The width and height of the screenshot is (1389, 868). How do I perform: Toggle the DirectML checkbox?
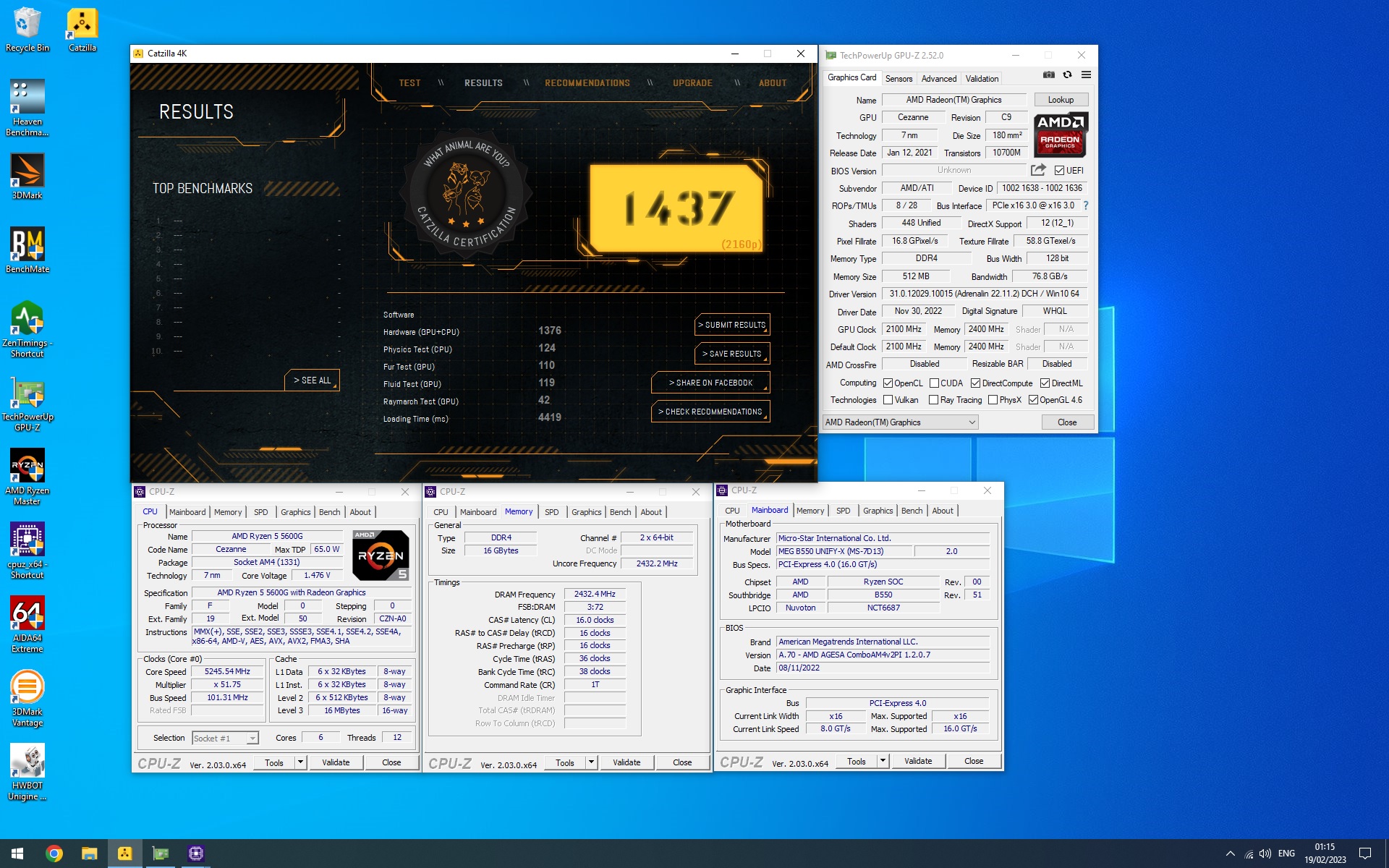click(1045, 383)
